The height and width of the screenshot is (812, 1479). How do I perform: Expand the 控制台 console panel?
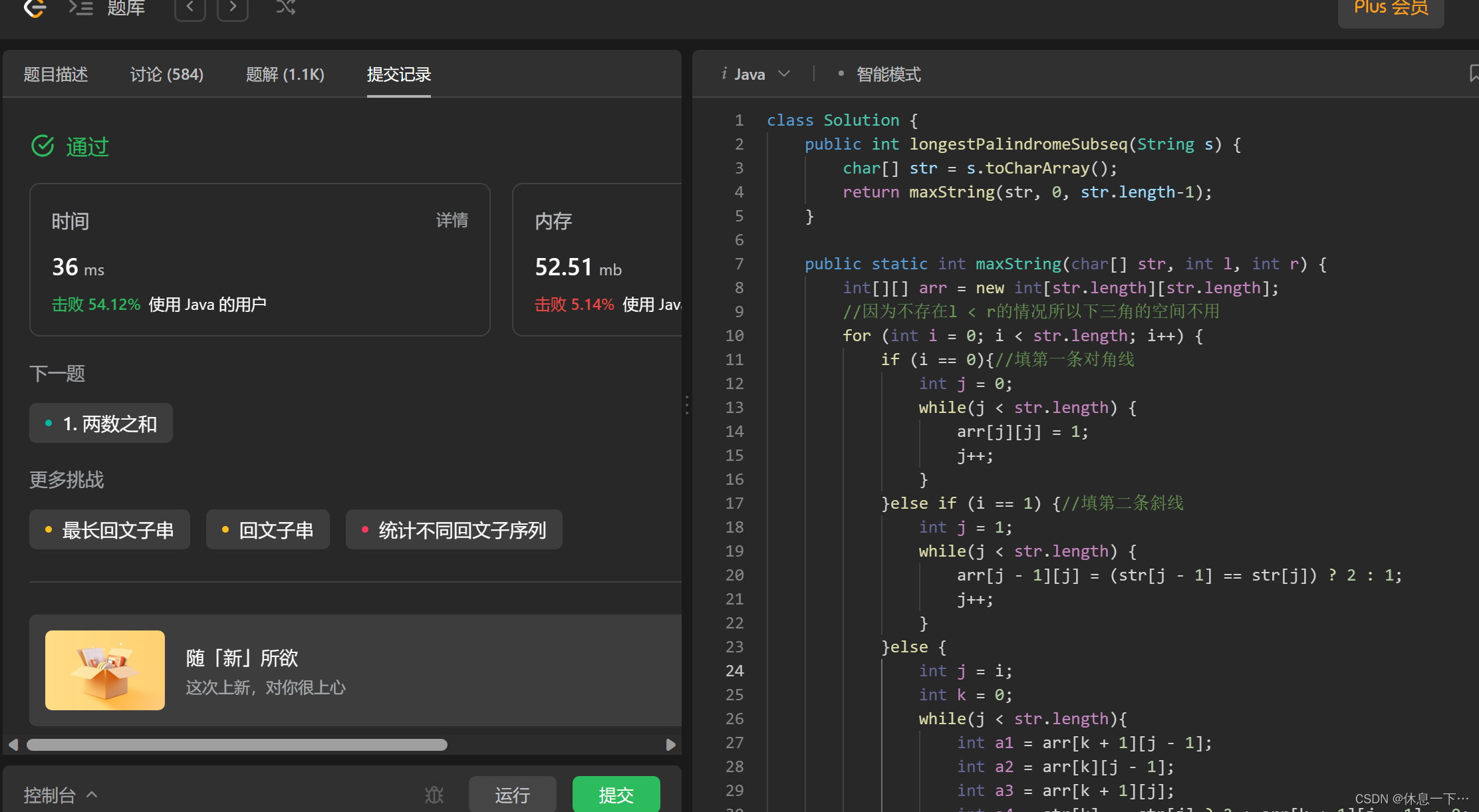tap(61, 795)
